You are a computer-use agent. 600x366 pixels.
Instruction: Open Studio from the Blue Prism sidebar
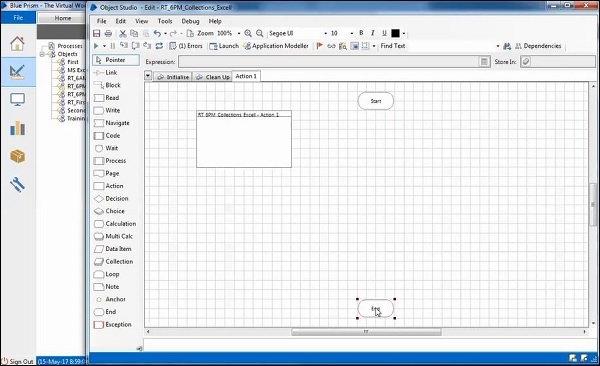18,72
